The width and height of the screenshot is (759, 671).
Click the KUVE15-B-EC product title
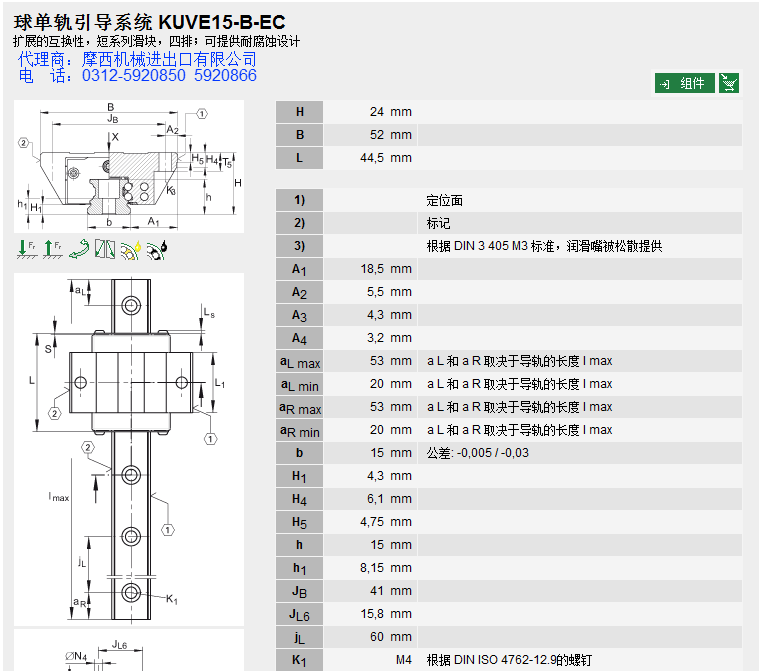tap(221, 21)
